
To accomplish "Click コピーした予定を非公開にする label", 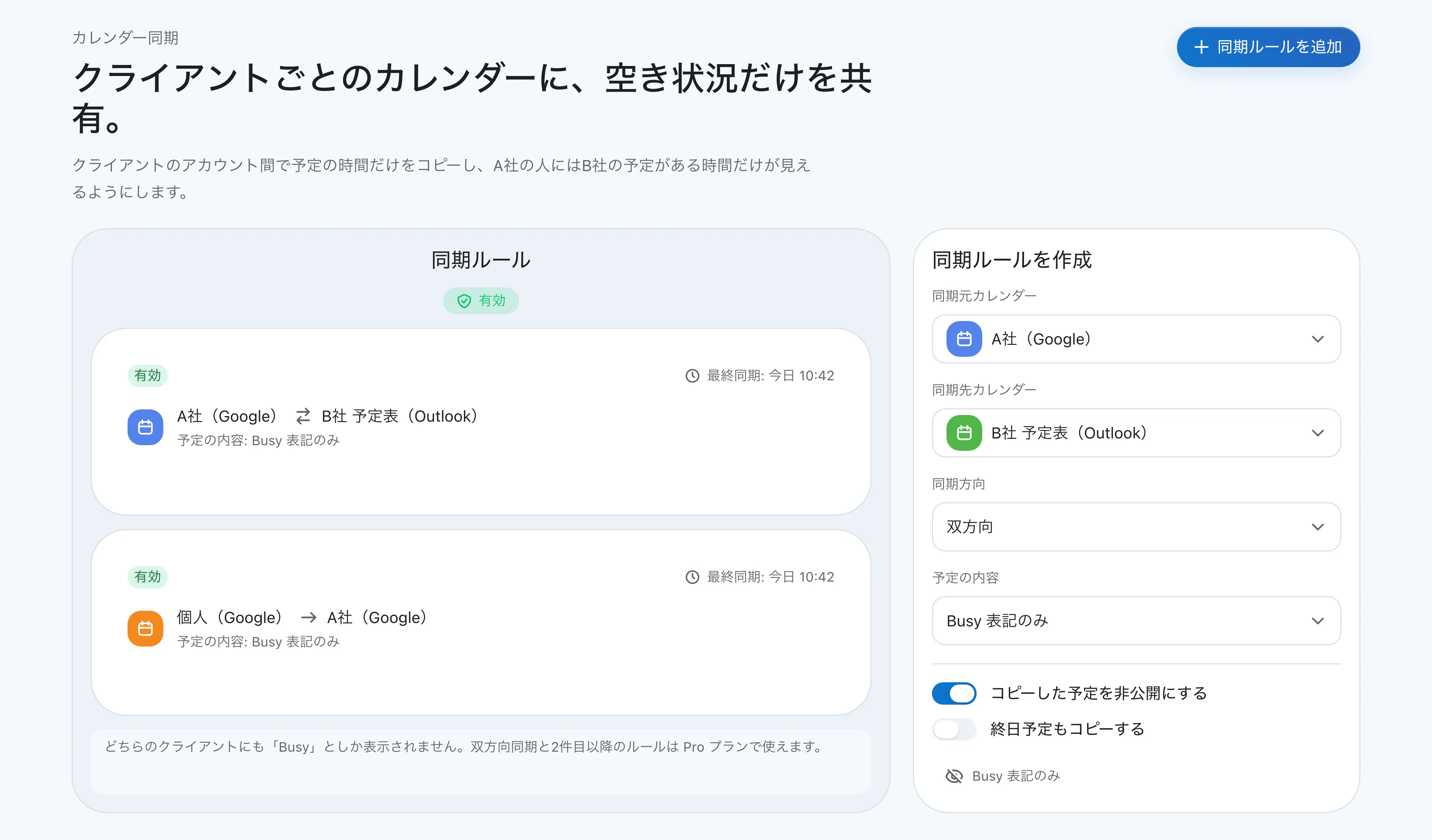I will pos(1099,693).
